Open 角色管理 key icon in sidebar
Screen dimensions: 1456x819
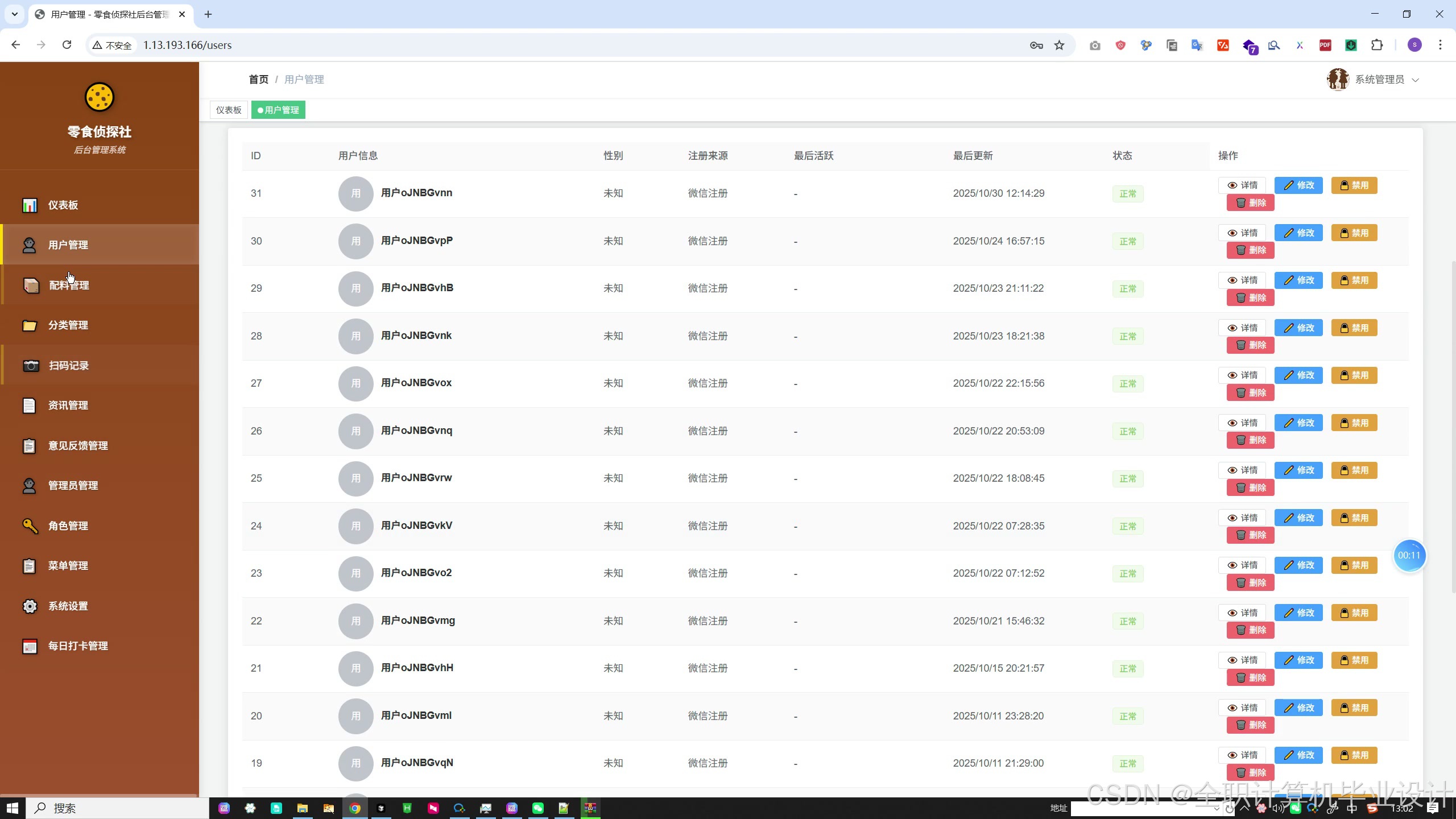point(30,526)
